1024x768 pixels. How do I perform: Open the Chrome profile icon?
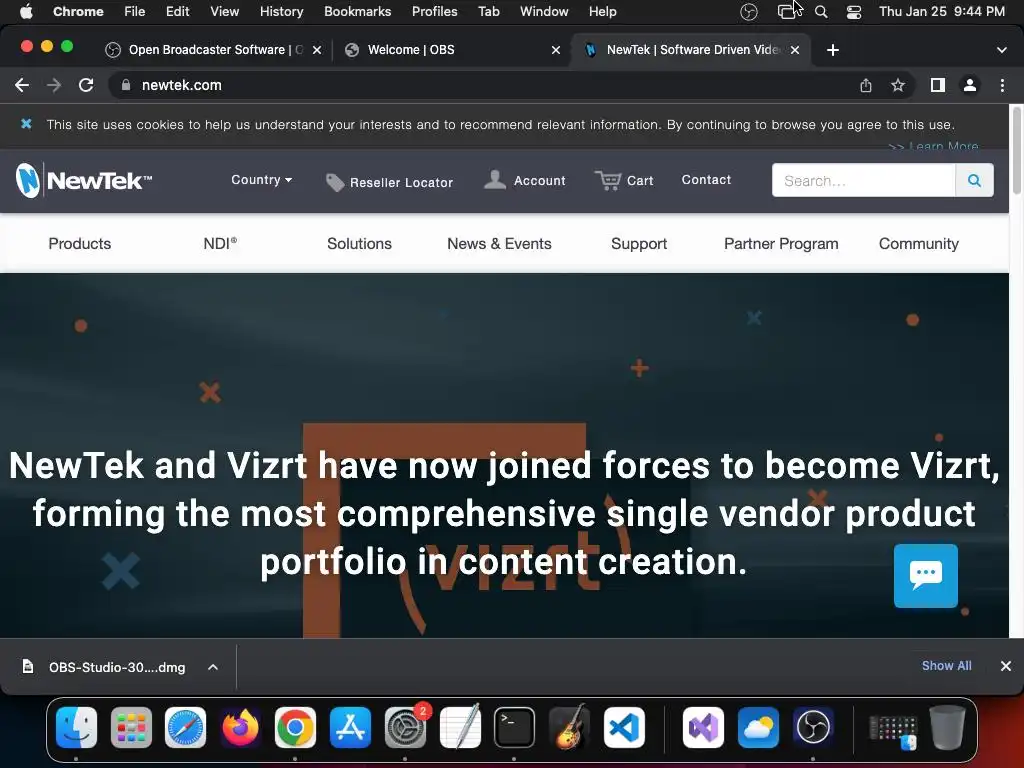[970, 85]
